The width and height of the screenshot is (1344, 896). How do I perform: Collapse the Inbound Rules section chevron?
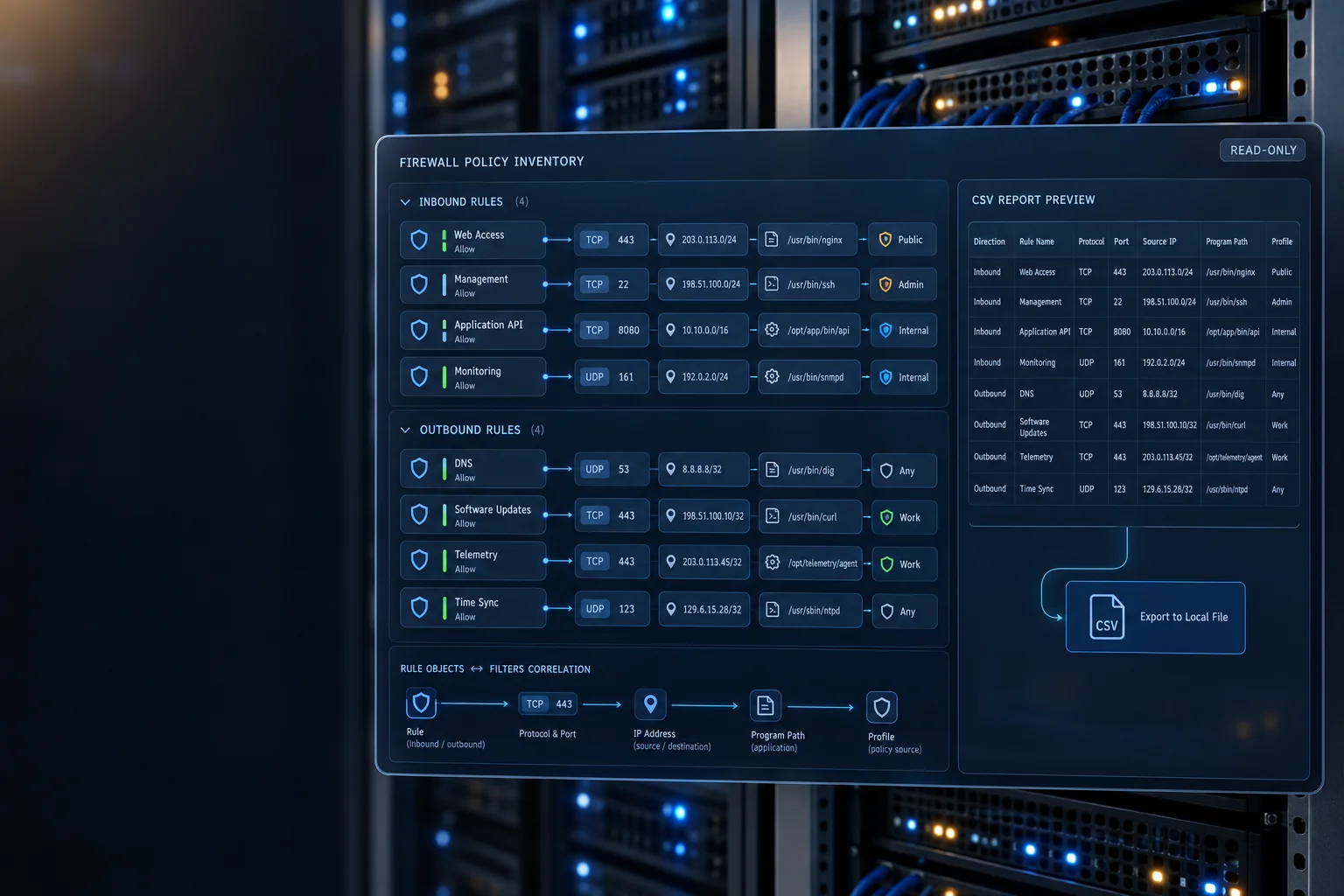coord(405,202)
